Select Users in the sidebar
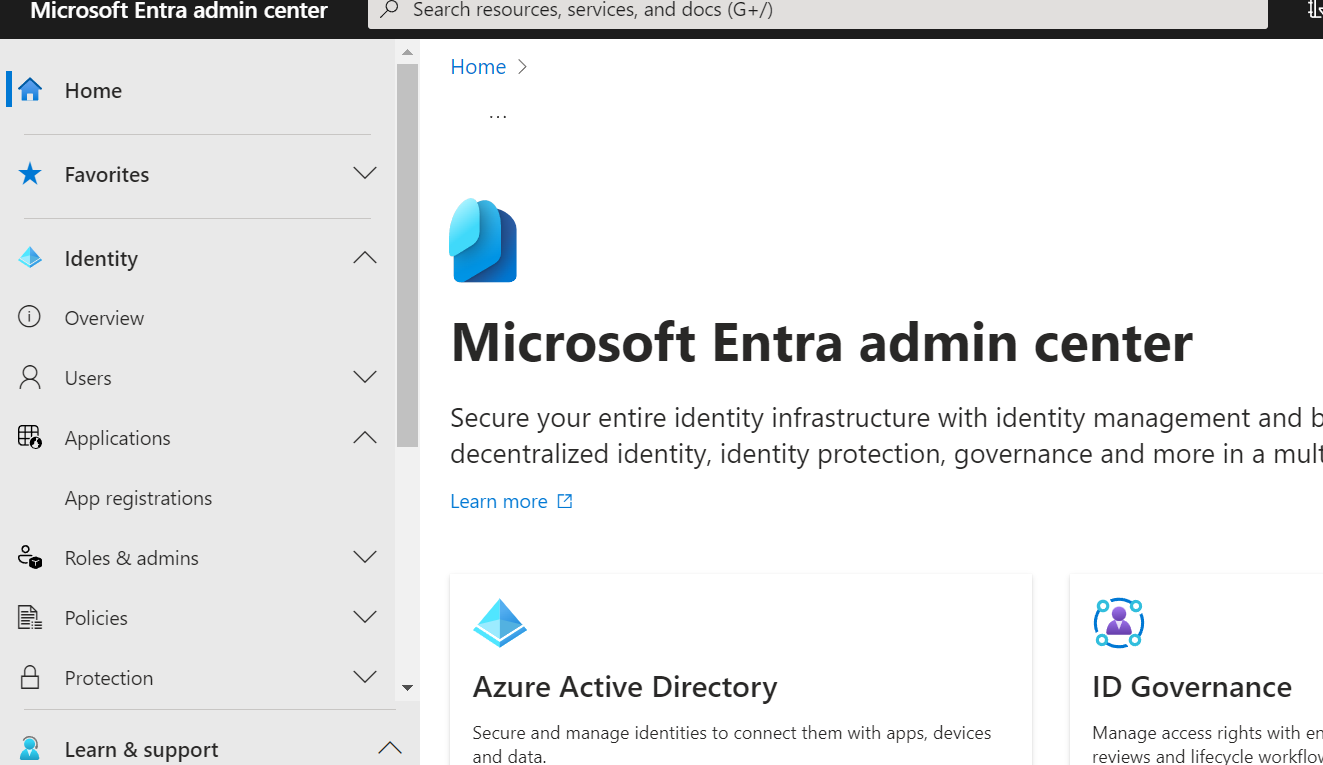The height and width of the screenshot is (765, 1323). 88,378
